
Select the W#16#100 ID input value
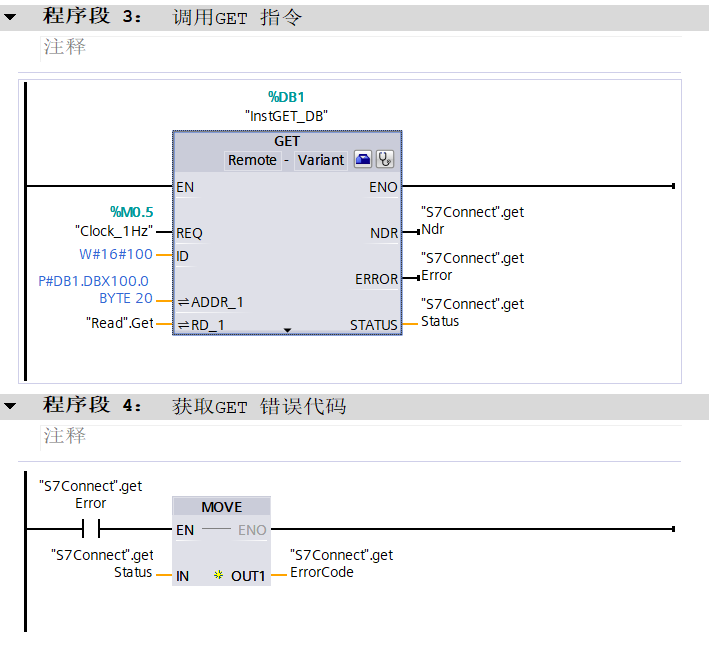tap(116, 255)
